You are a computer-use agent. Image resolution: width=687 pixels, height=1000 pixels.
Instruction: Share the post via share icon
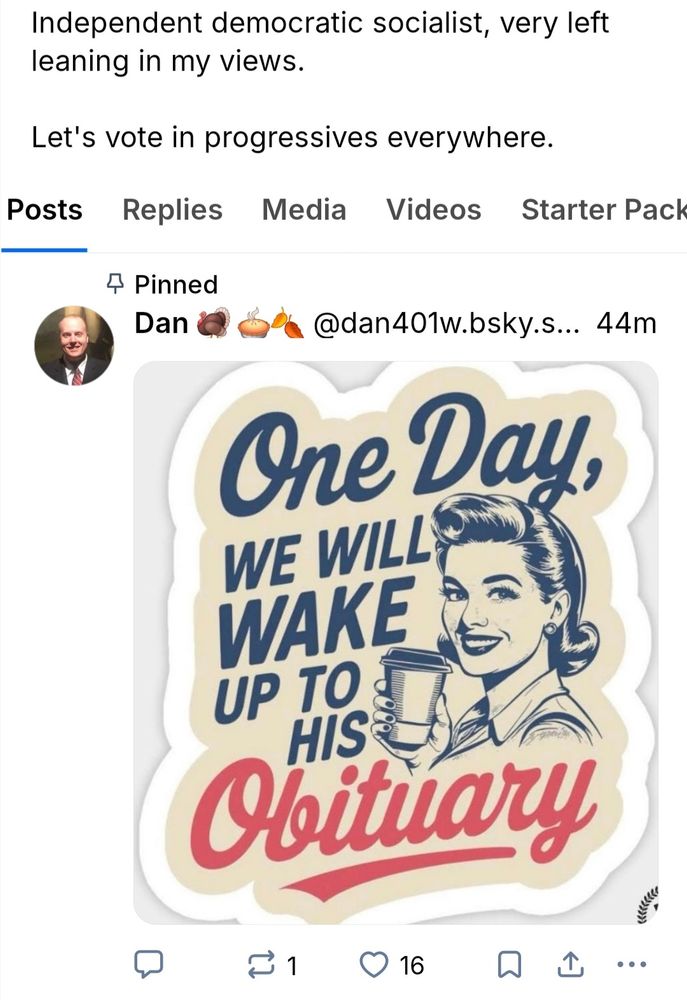click(x=570, y=964)
